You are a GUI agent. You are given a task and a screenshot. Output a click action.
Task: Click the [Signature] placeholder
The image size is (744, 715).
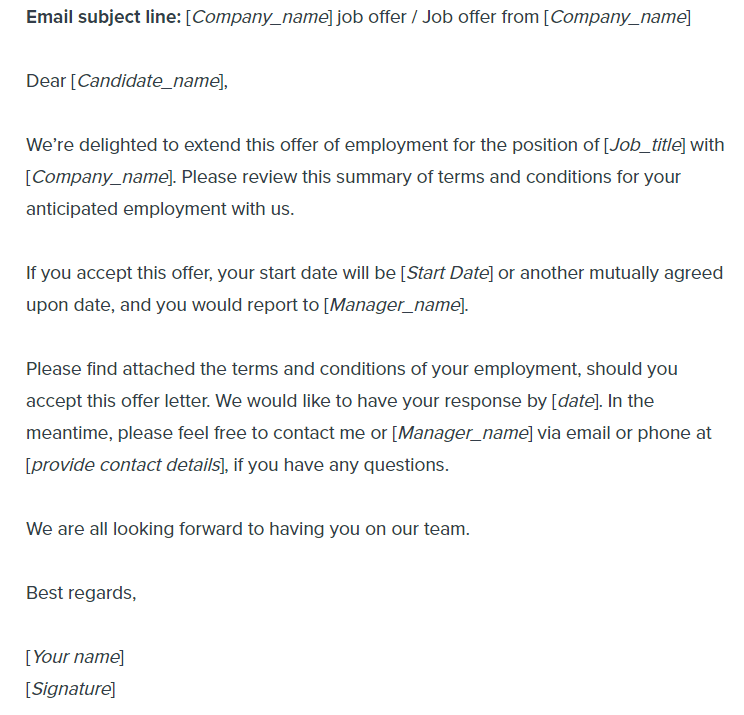coord(71,689)
